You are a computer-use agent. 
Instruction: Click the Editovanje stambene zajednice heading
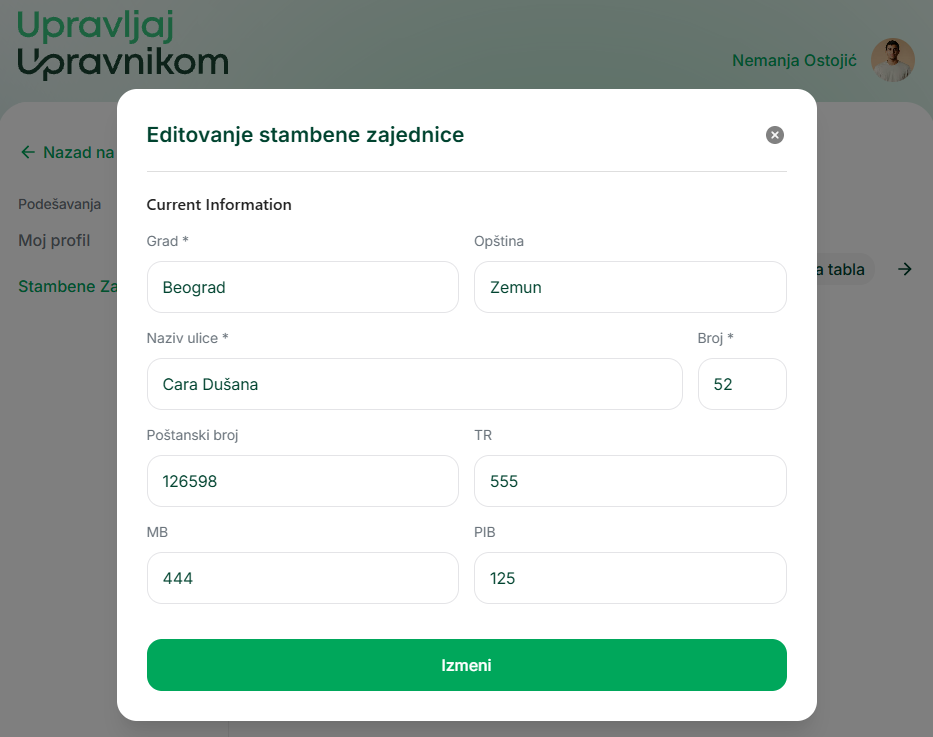305,135
